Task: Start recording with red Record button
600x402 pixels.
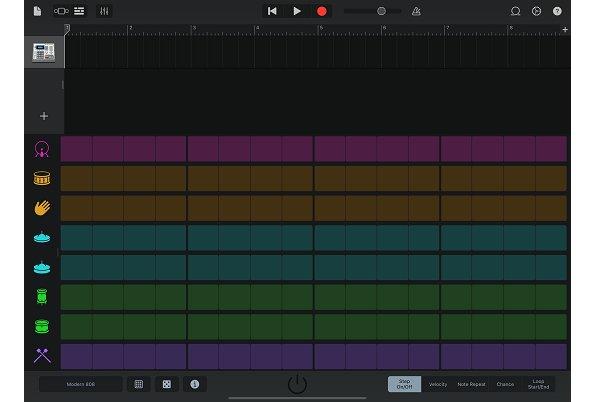Action: 321,11
